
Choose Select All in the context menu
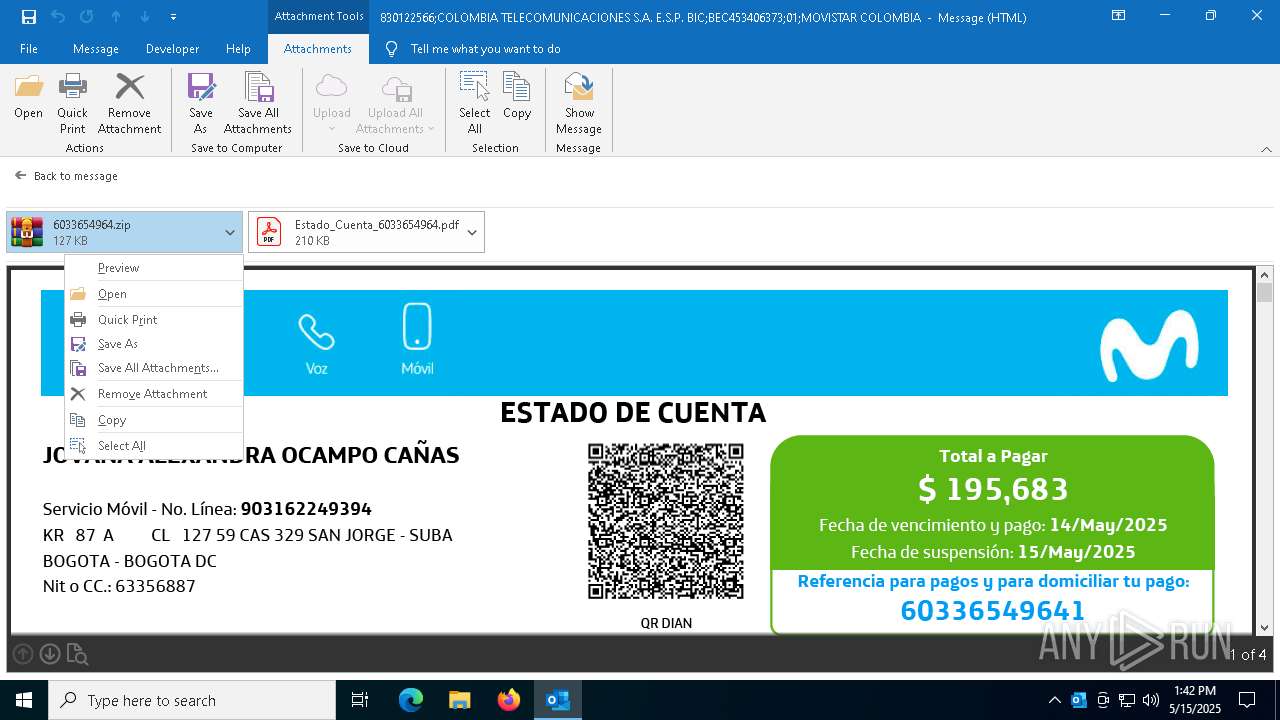(x=154, y=446)
